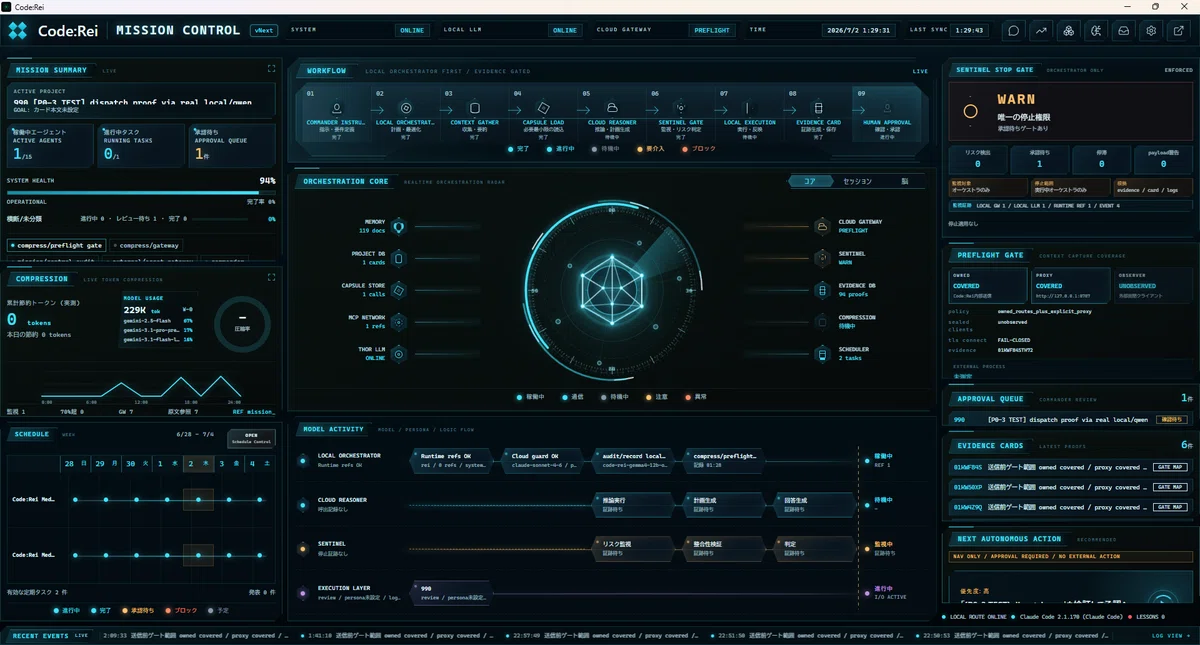Click the stacked cubes icon in header

click(x=1069, y=30)
